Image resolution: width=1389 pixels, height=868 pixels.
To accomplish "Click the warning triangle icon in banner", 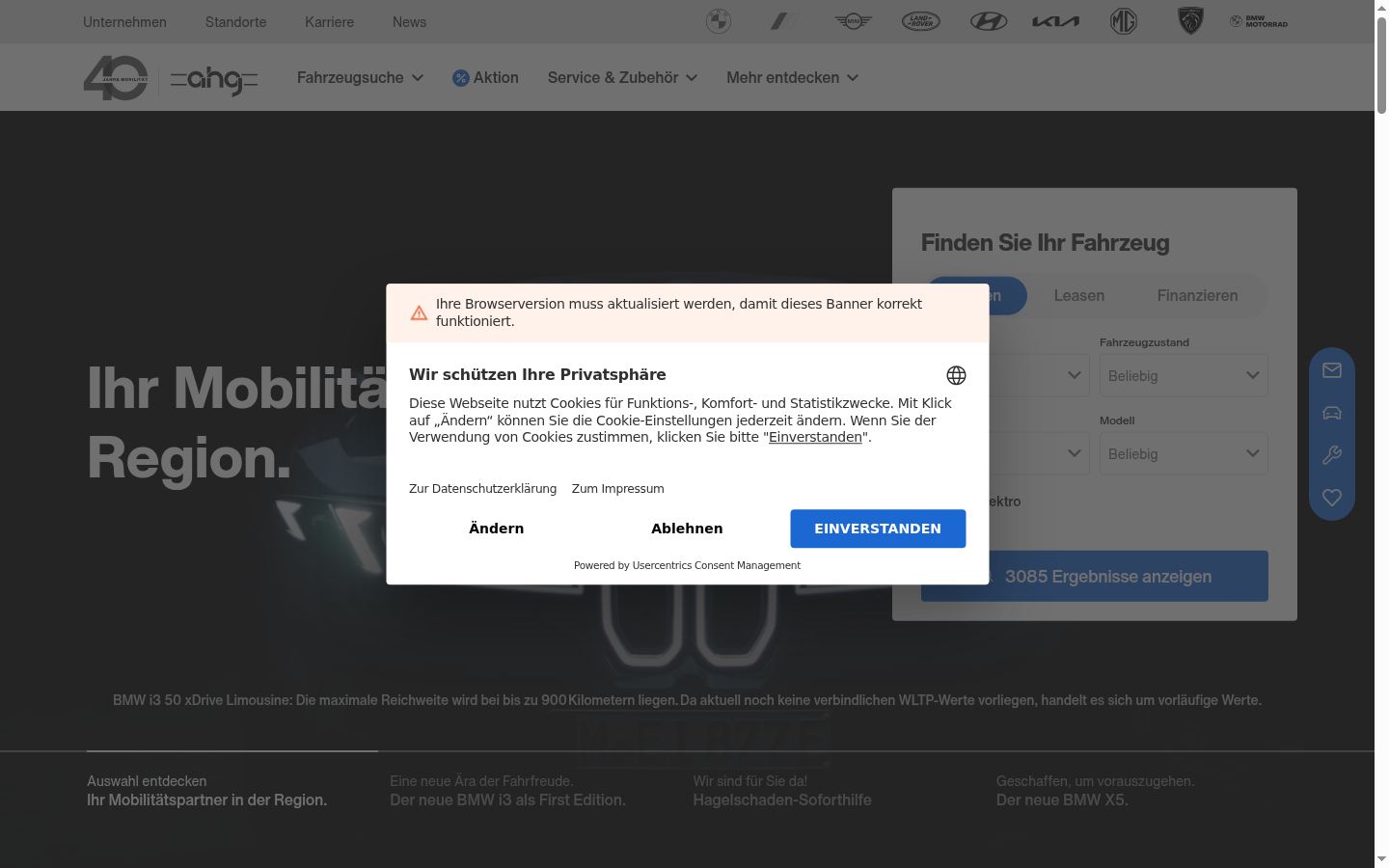I will tap(419, 312).
